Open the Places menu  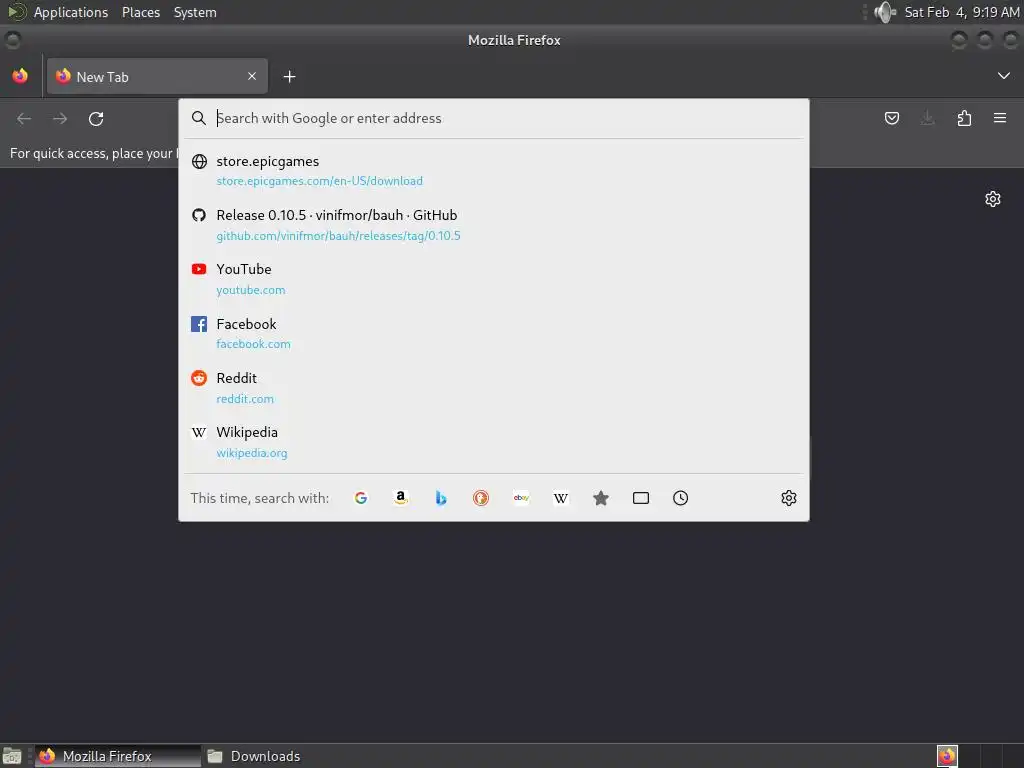(141, 12)
